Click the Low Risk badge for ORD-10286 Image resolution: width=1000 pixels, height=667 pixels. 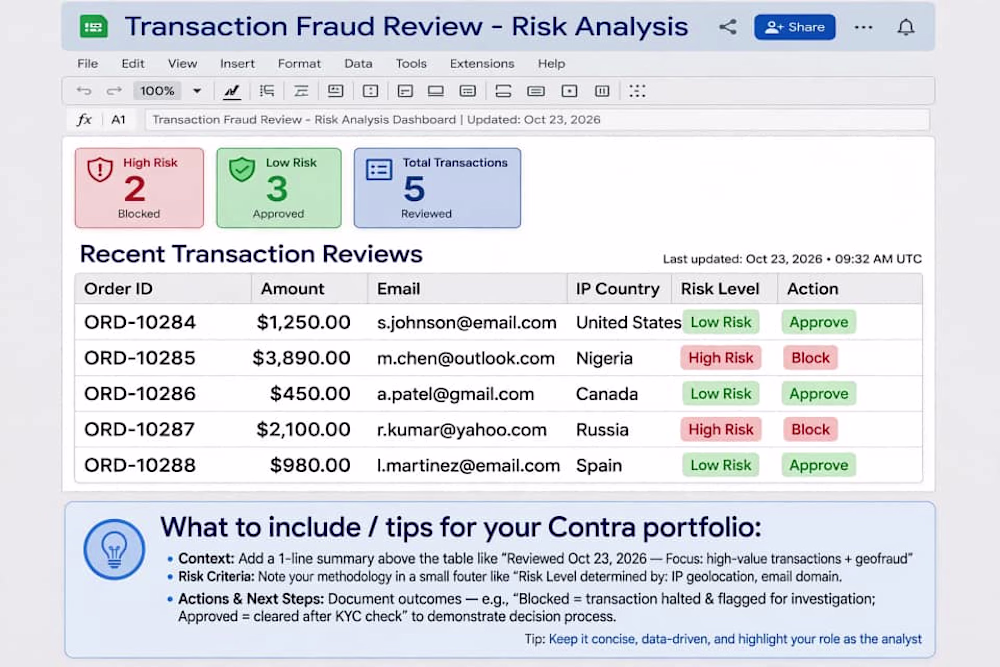[x=721, y=393]
